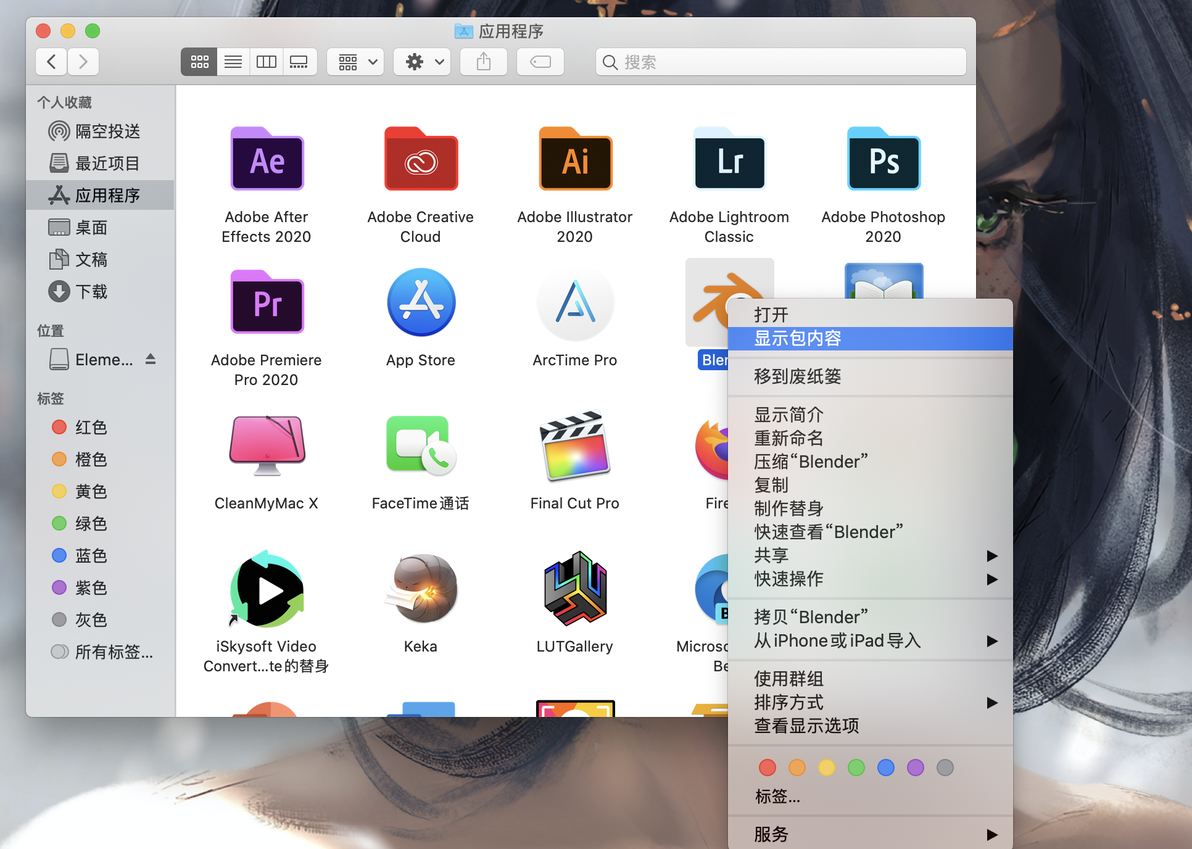
Task: Open Adobe Creative Cloud folder icon
Action: click(x=420, y=159)
